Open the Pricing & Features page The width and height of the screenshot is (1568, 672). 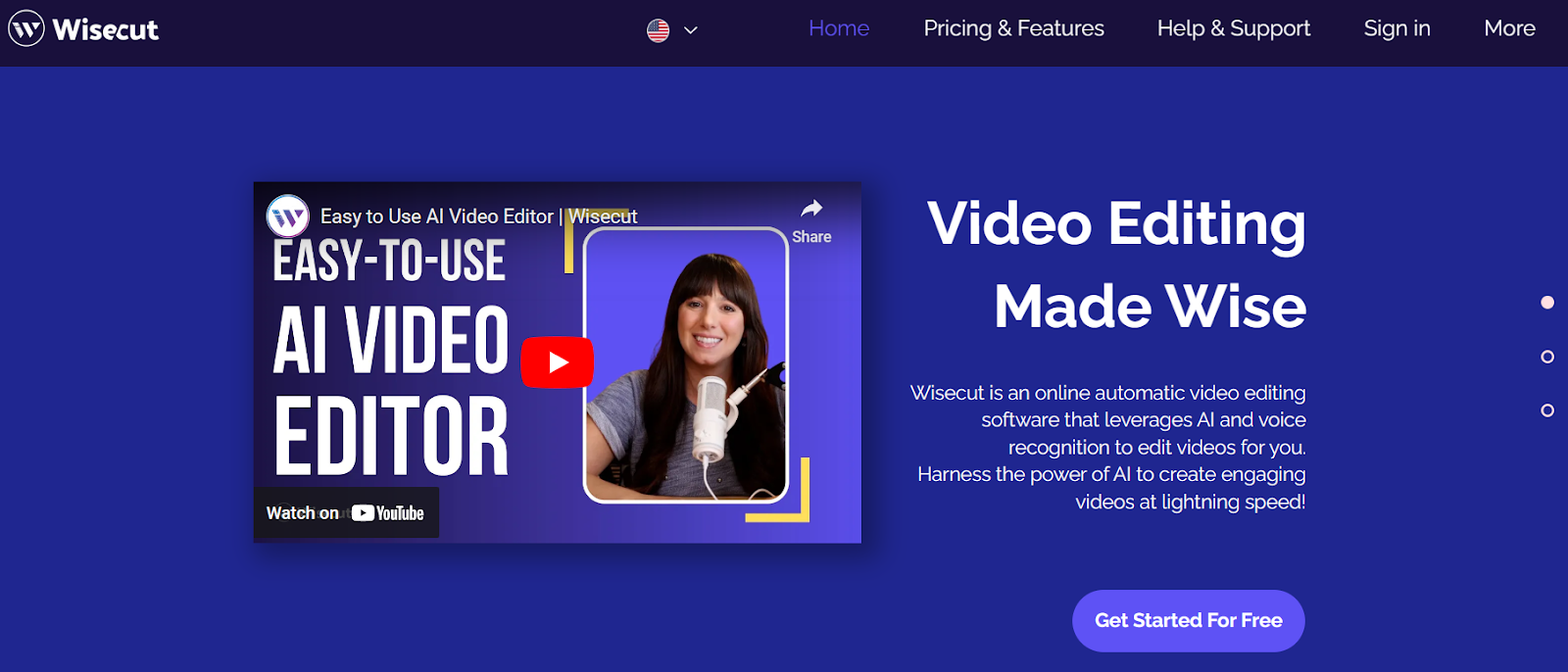click(1013, 28)
